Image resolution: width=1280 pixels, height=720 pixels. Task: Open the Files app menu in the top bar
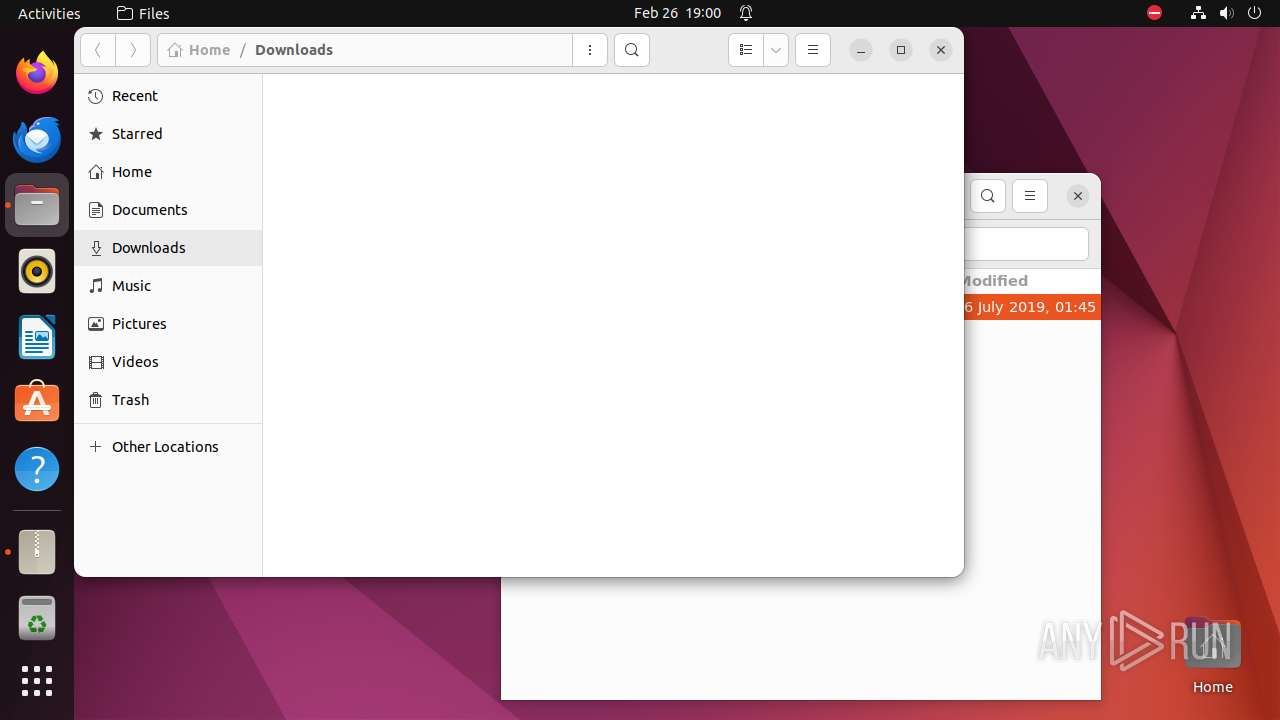click(x=143, y=13)
